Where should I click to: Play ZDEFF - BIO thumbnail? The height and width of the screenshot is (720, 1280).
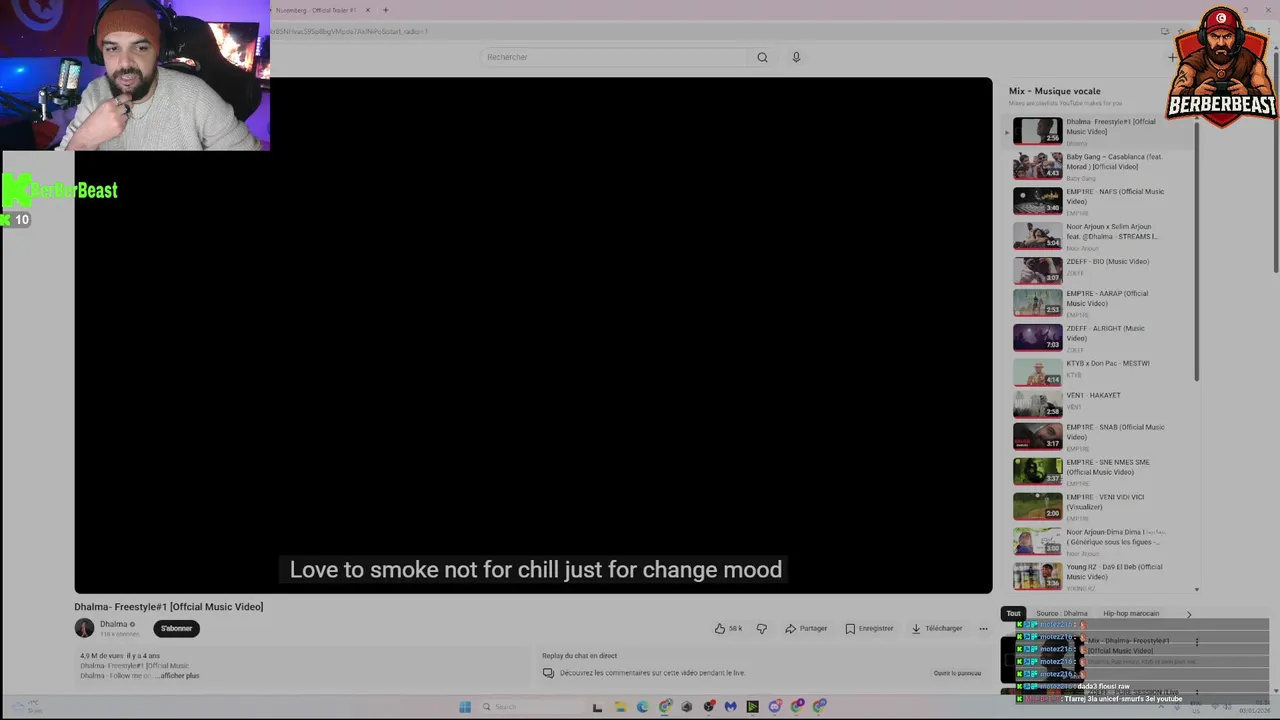click(x=1037, y=270)
